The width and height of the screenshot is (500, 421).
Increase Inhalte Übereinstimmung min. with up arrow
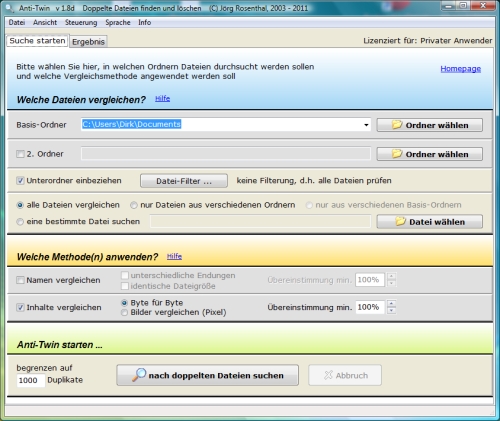pyautogui.click(x=392, y=303)
